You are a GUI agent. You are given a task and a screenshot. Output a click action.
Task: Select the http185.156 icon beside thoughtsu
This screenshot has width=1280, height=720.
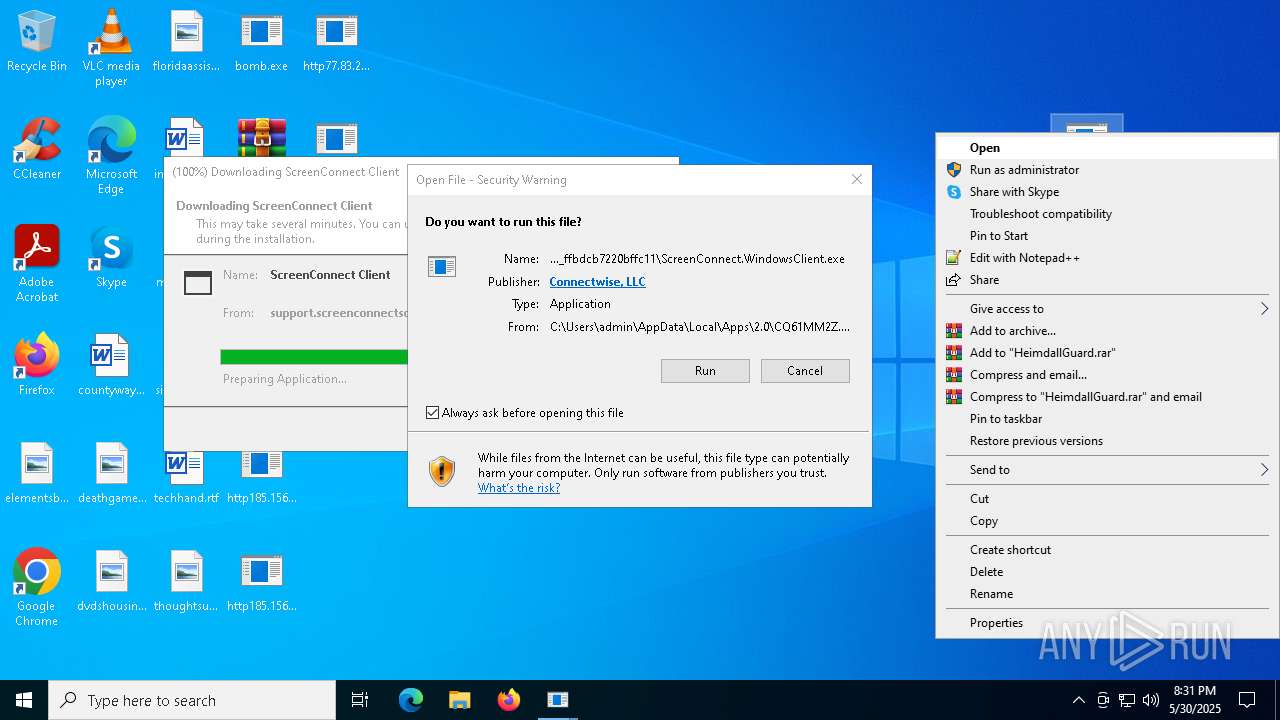261,582
